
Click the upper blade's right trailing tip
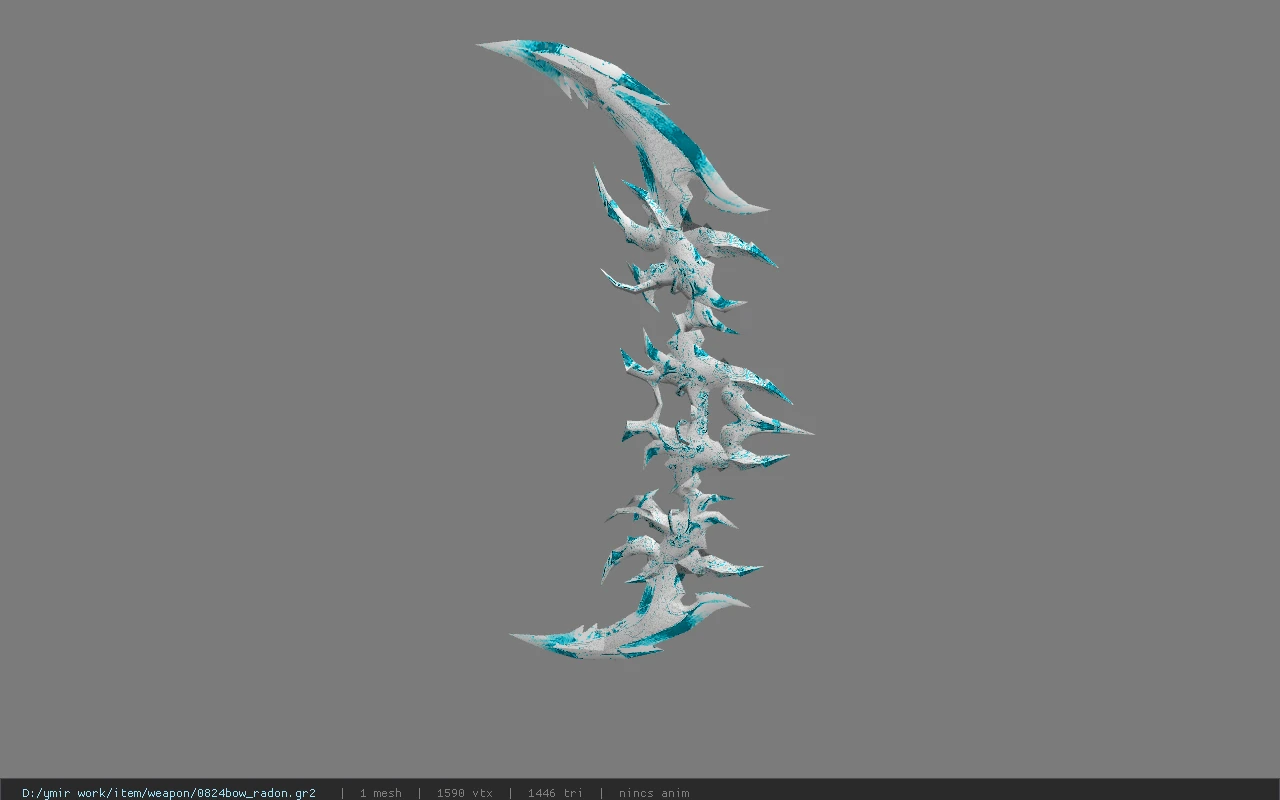pos(755,207)
